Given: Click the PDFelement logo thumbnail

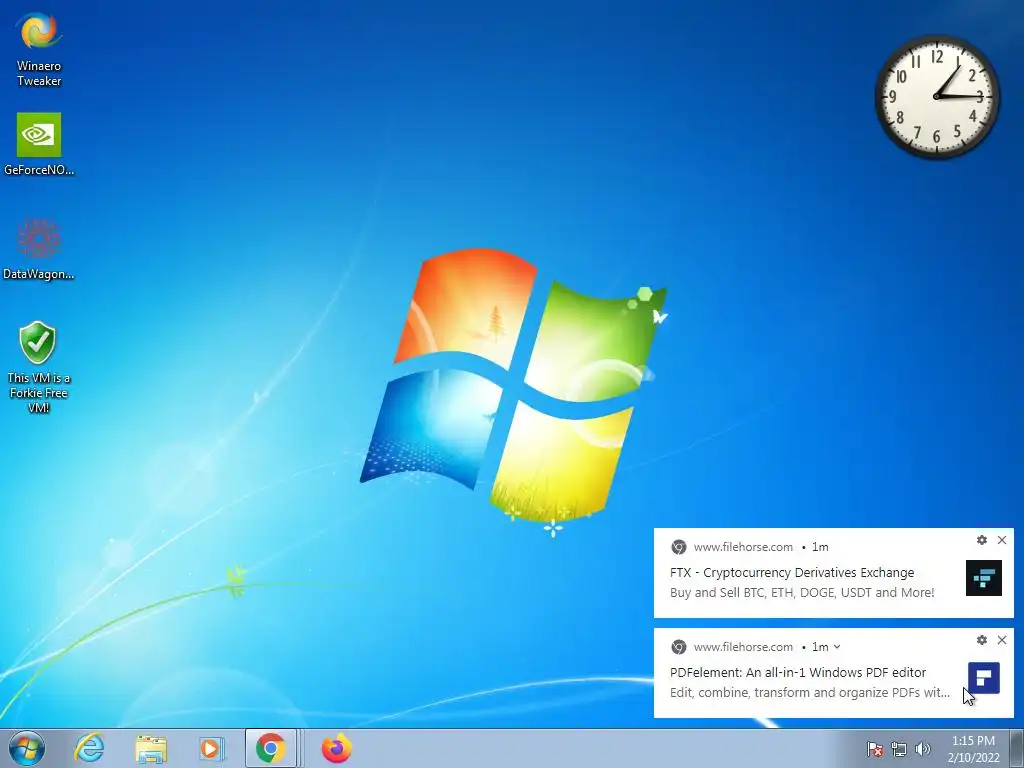Looking at the screenshot, I should pyautogui.click(x=984, y=678).
